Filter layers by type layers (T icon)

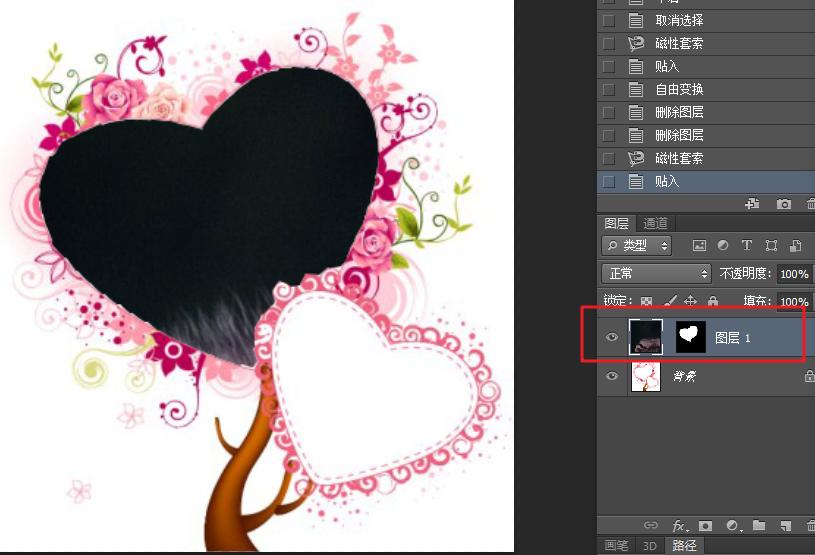(x=747, y=245)
